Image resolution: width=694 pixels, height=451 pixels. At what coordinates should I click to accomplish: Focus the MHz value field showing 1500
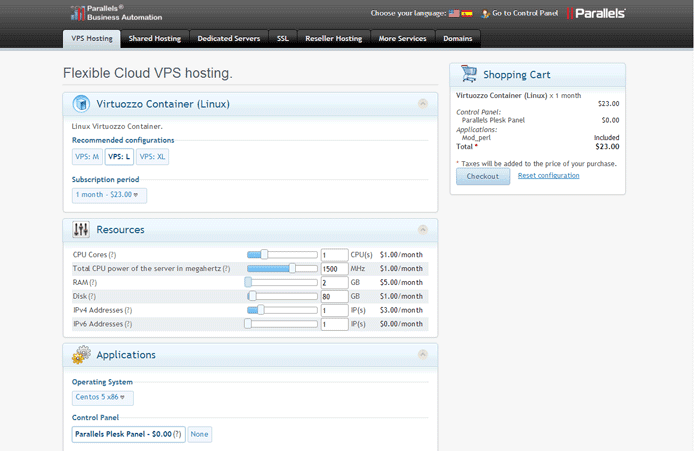pyautogui.click(x=334, y=269)
